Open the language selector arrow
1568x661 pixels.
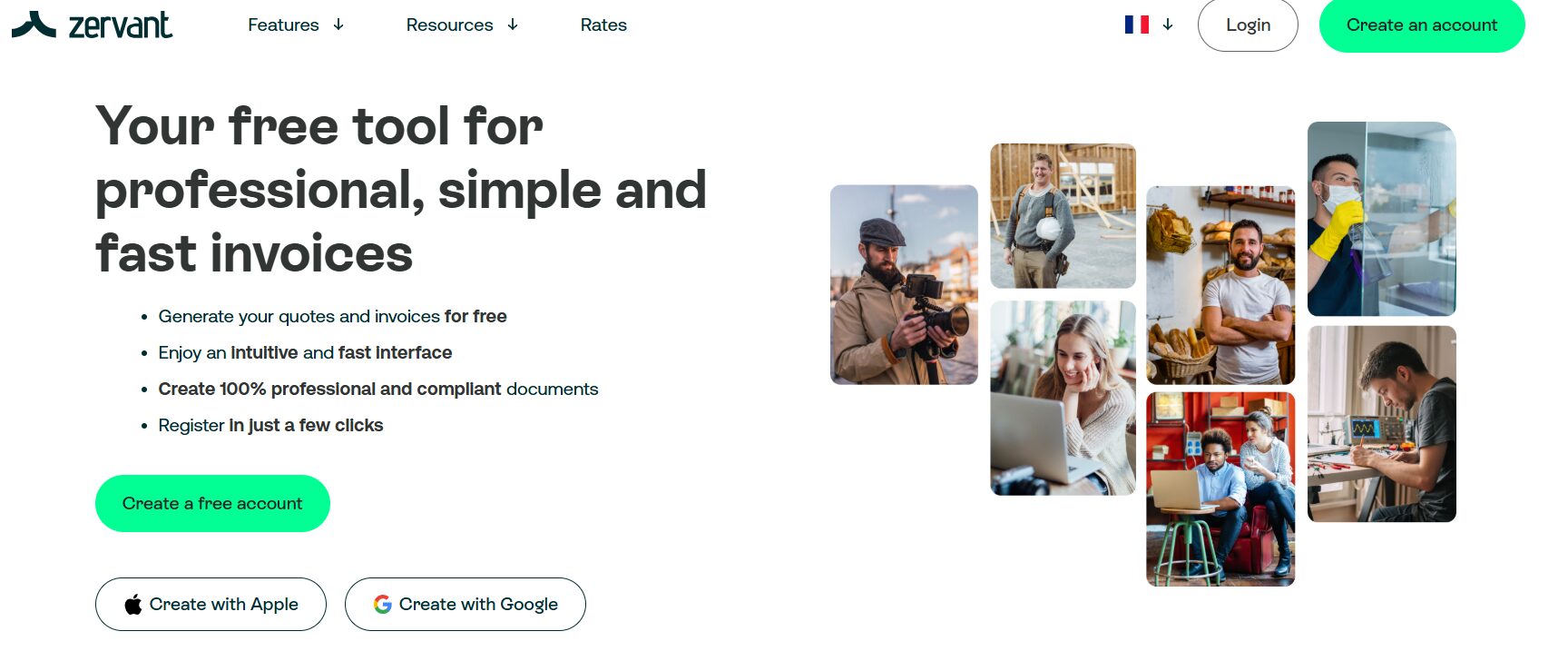1168,25
